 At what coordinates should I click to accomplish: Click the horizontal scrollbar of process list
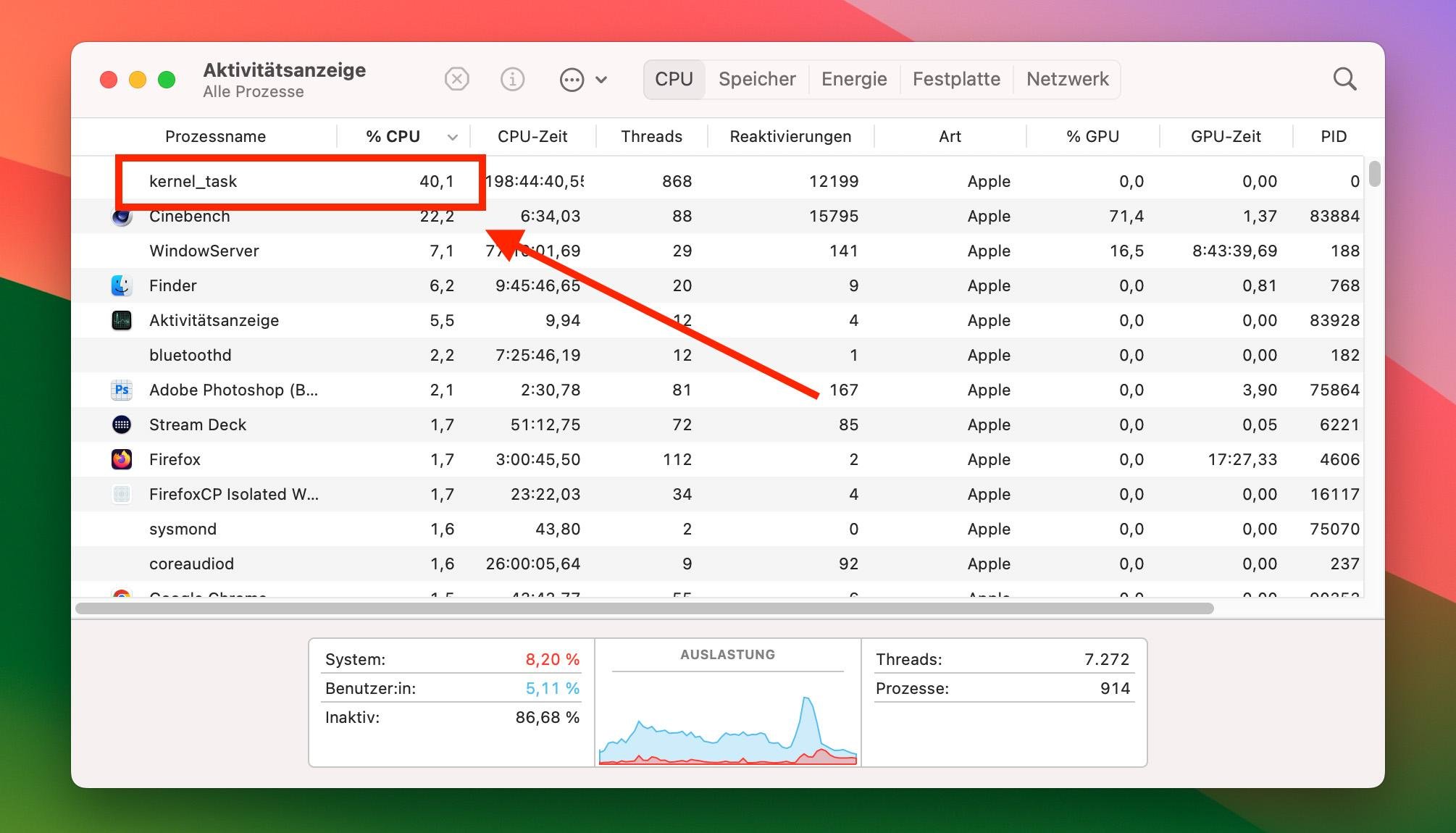pos(645,608)
